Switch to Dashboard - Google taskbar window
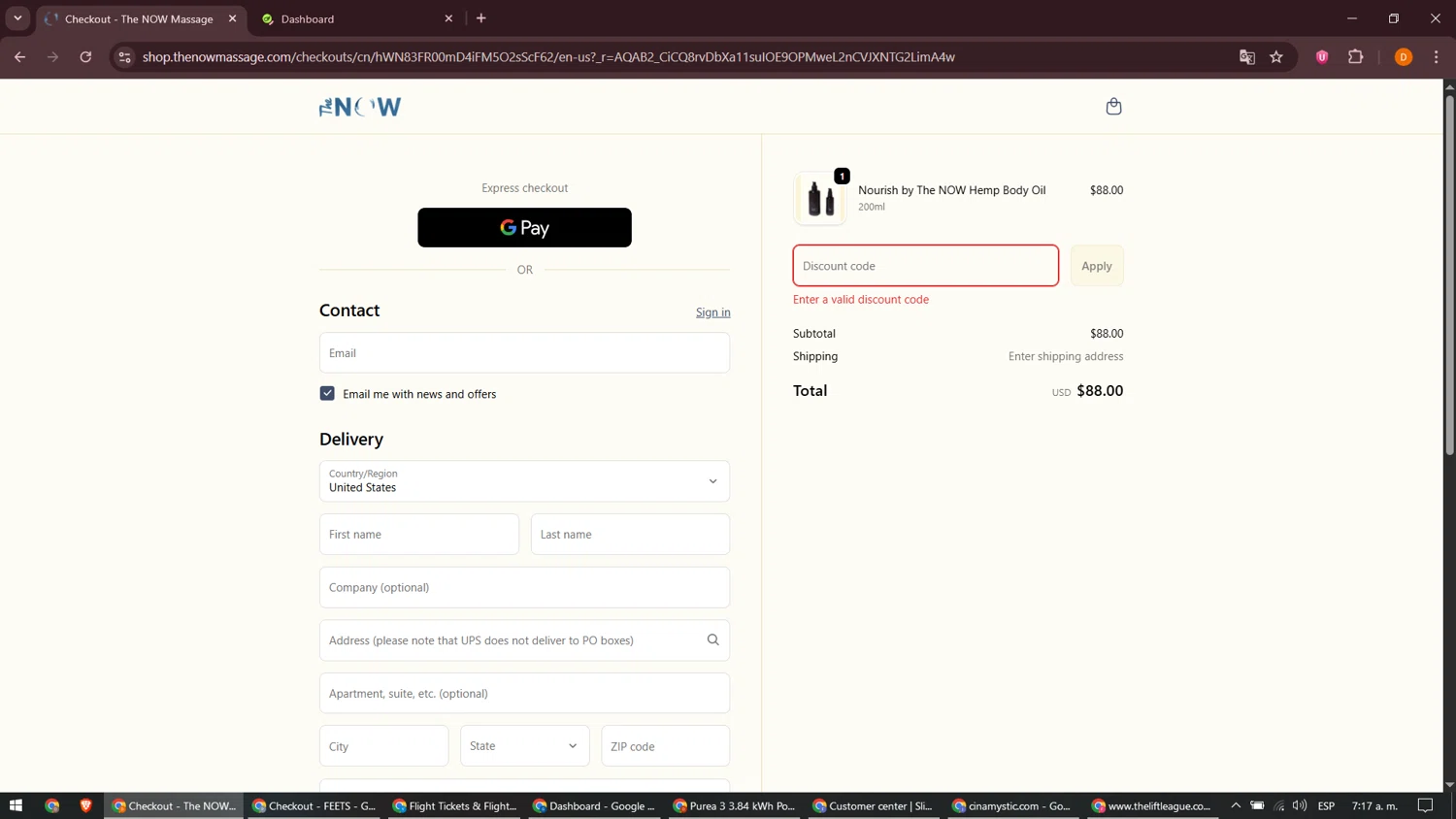 595,805
